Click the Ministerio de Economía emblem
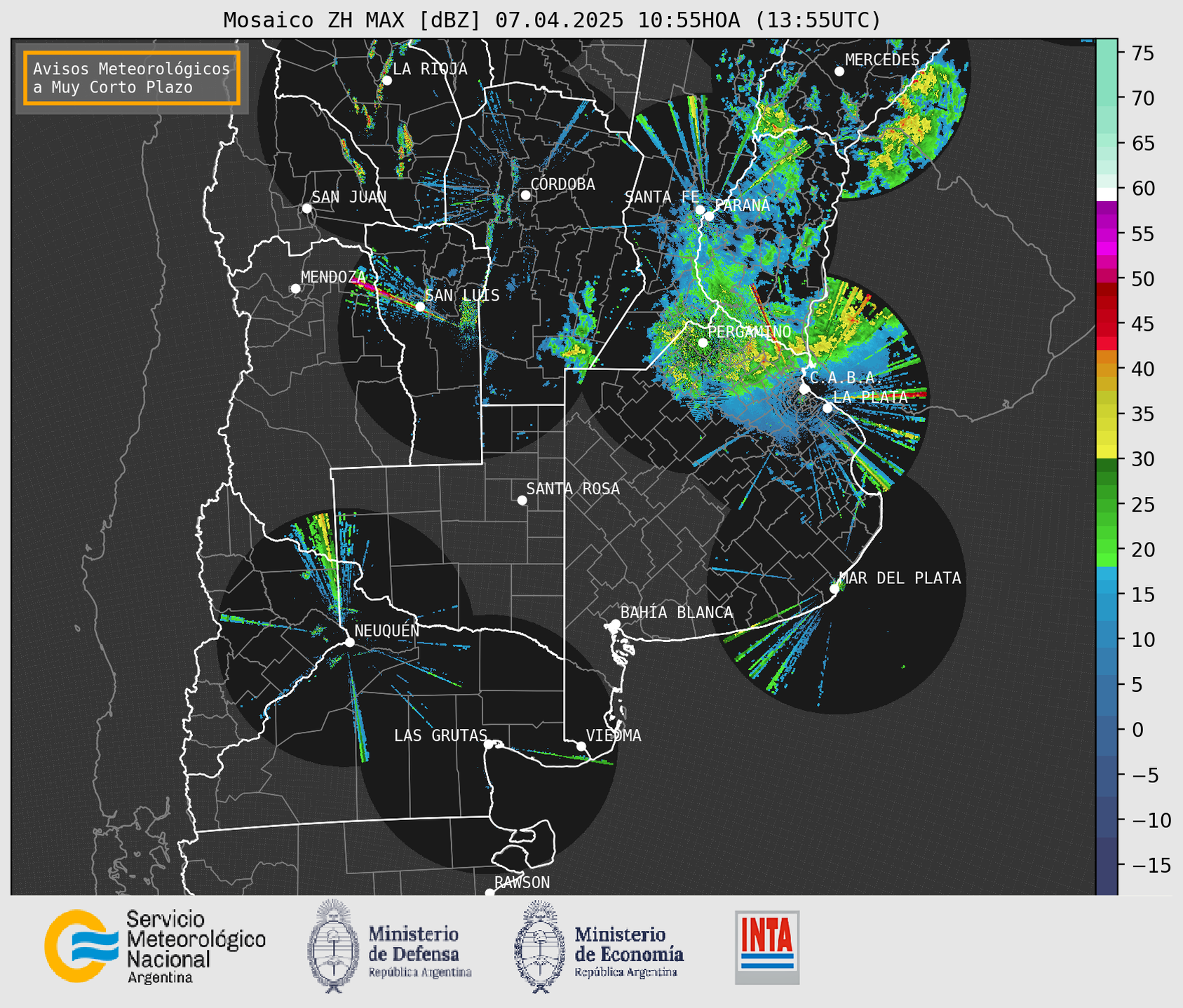The image size is (1183, 1008). tap(540, 946)
